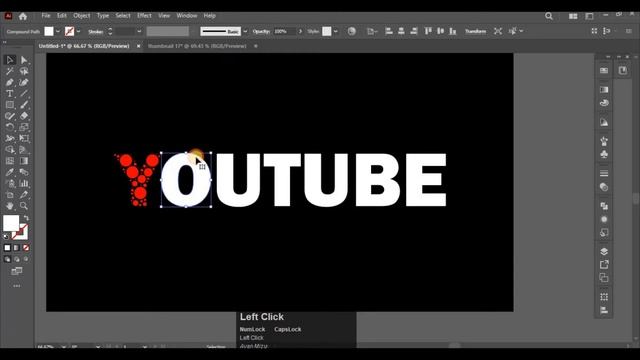640x360 pixels.
Task: Open the Symbols panel club icon
Action: [604, 154]
